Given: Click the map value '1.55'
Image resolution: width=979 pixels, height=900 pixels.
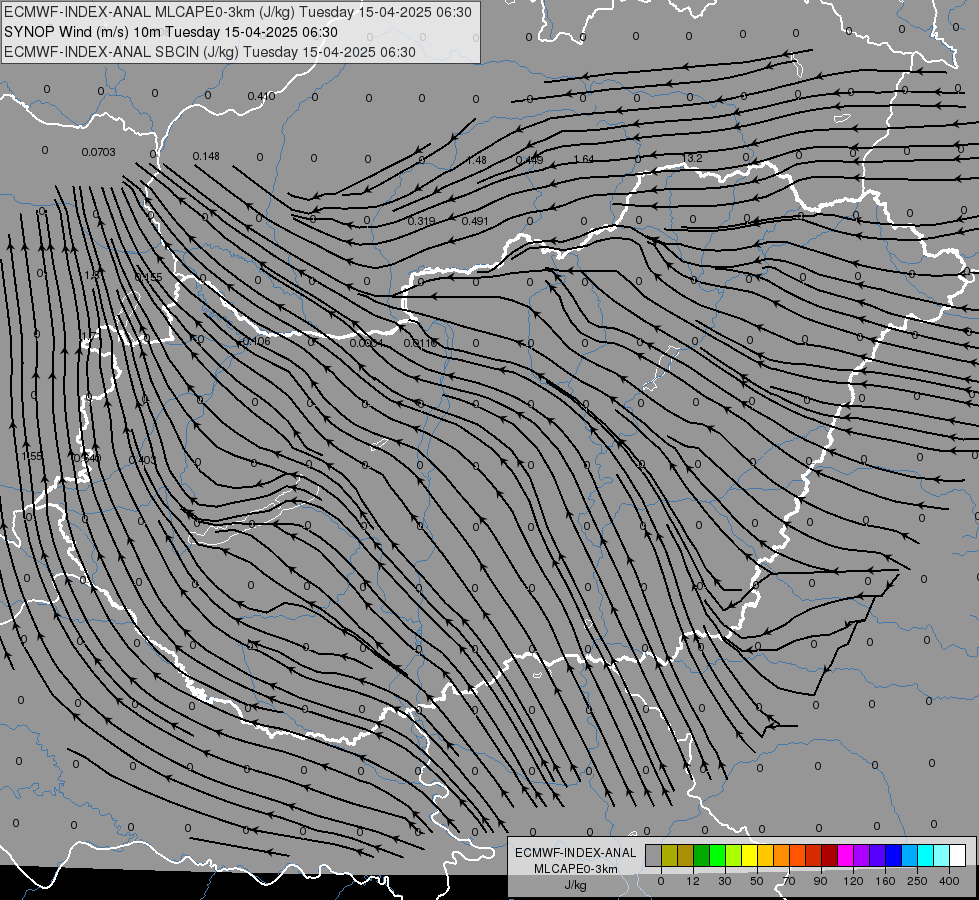Looking at the screenshot, I should click(x=32, y=457).
